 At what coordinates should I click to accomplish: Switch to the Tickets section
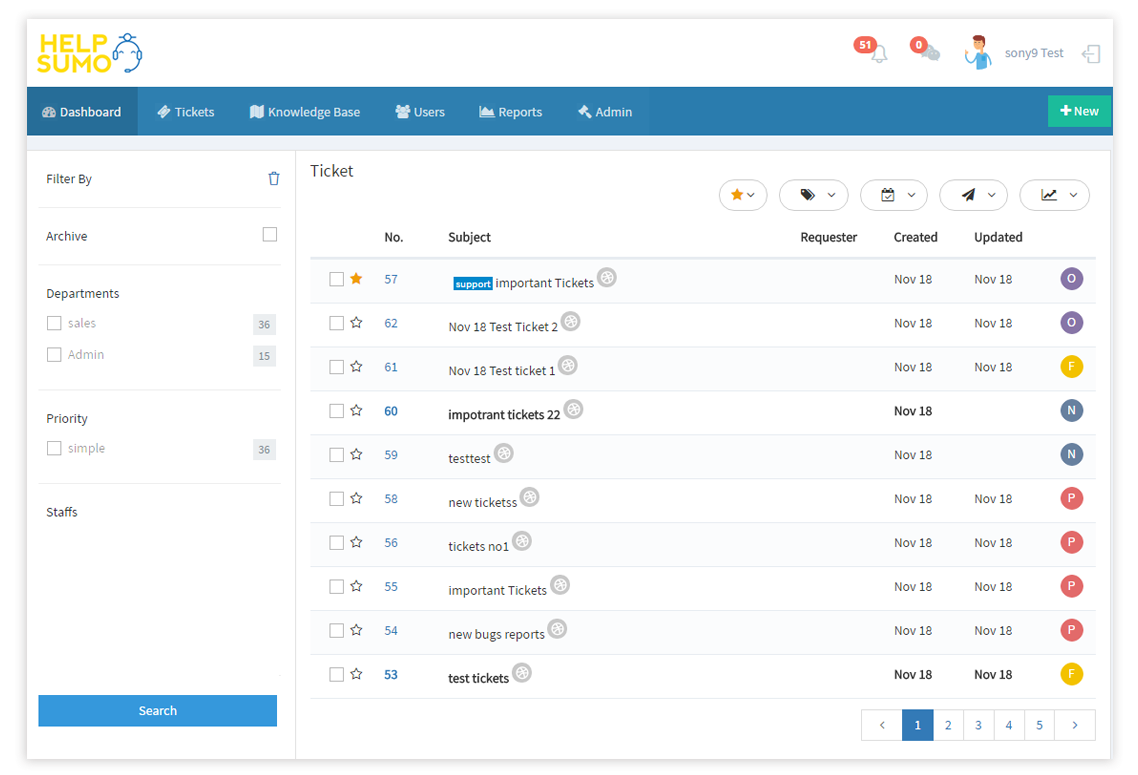coord(186,111)
